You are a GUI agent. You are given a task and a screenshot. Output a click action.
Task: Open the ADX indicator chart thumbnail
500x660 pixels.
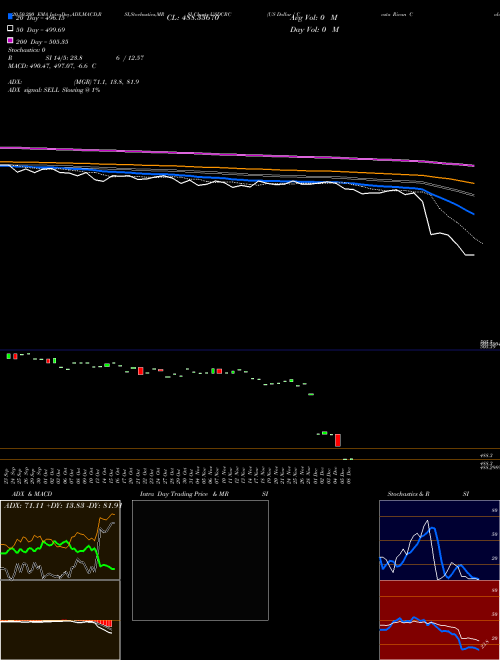point(60,540)
